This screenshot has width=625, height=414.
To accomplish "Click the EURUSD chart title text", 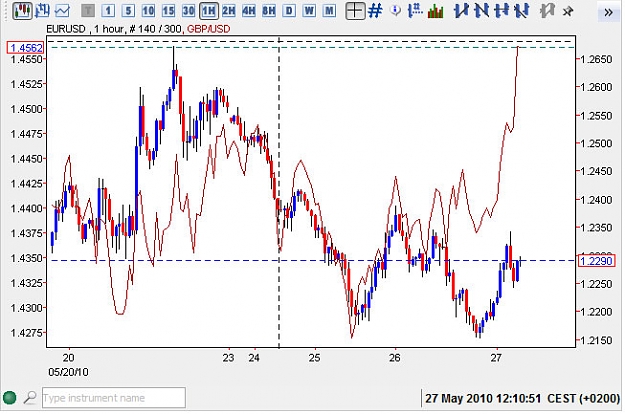I will (66, 29).
